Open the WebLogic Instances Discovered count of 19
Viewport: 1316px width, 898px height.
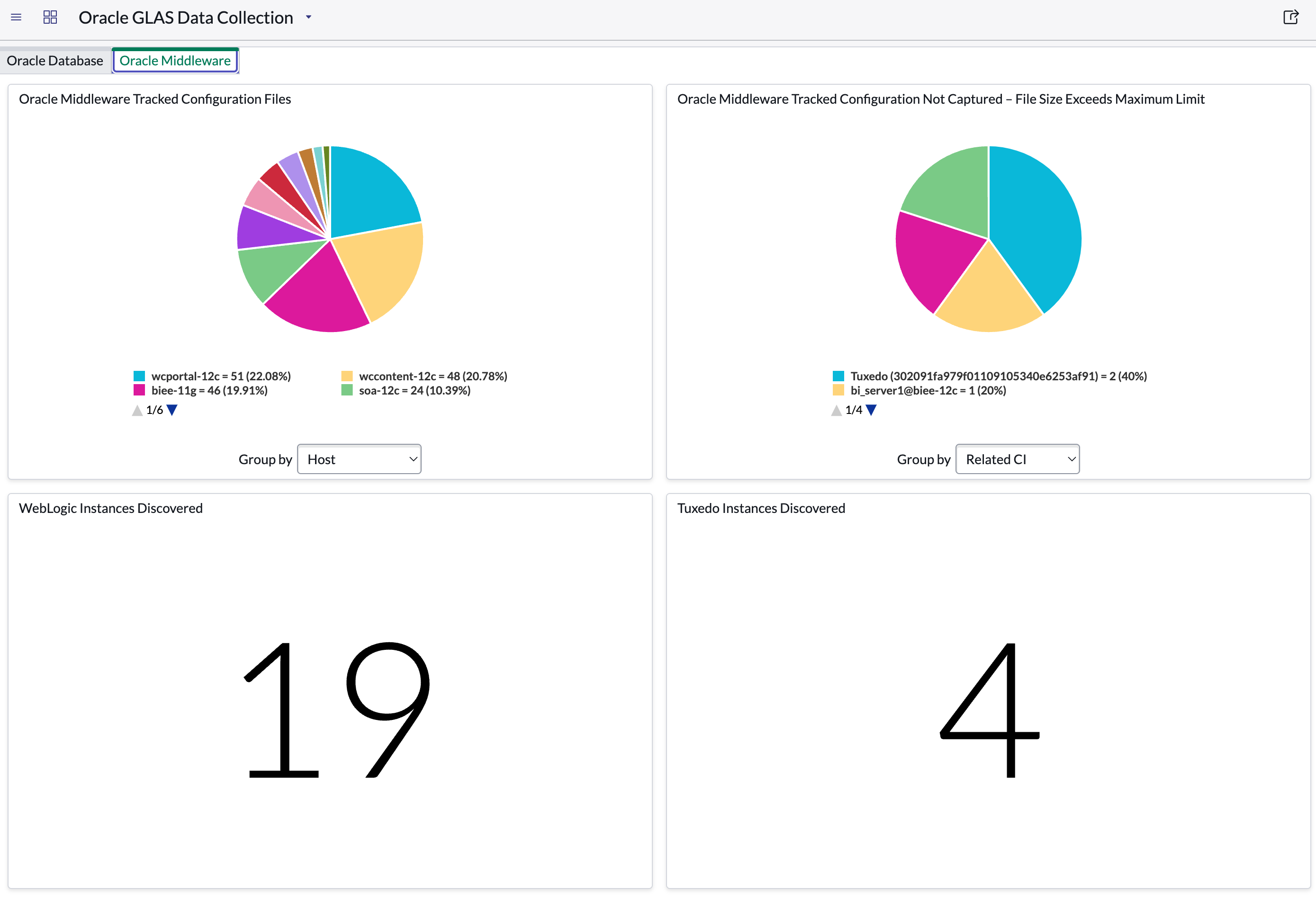(336, 710)
